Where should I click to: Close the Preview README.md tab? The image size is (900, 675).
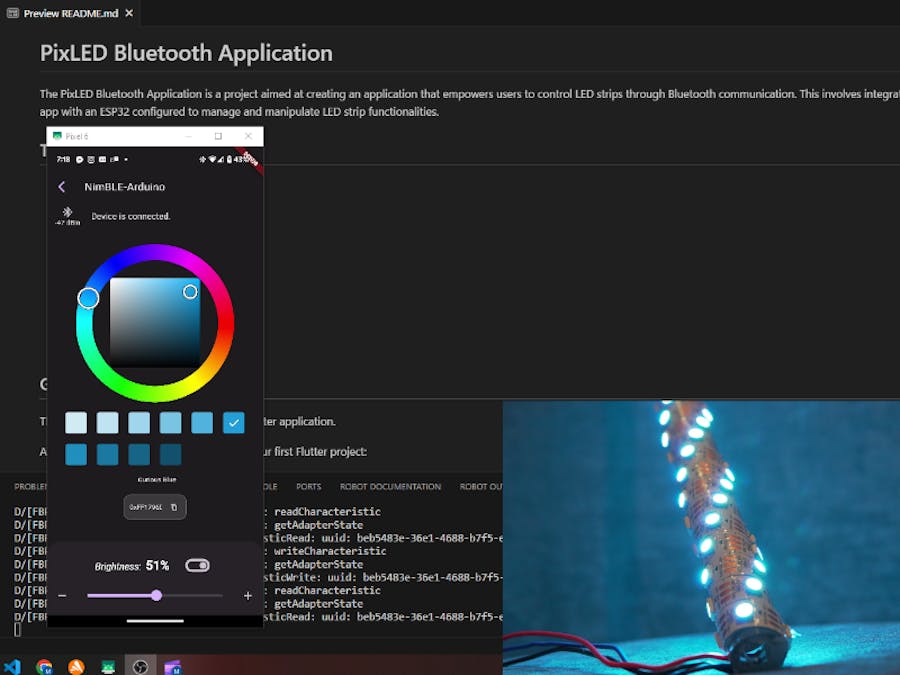[129, 13]
